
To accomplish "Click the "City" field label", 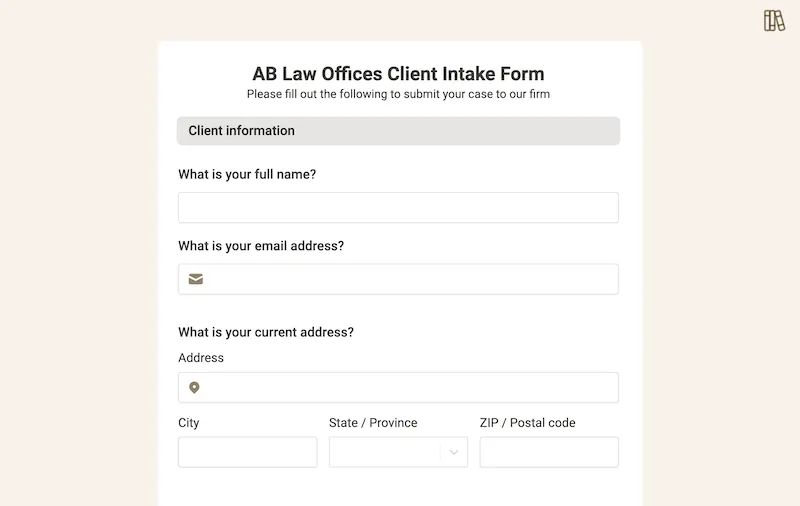I will point(189,423).
